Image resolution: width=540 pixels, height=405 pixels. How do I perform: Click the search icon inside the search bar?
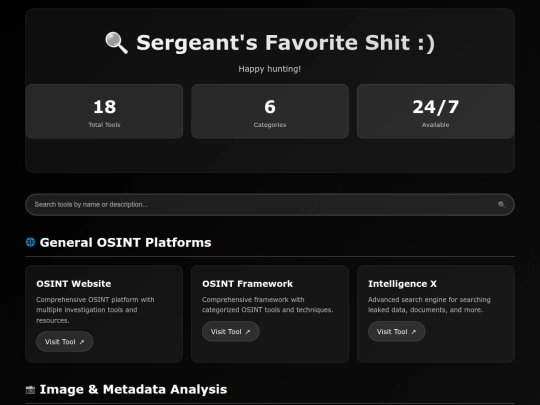pos(501,205)
